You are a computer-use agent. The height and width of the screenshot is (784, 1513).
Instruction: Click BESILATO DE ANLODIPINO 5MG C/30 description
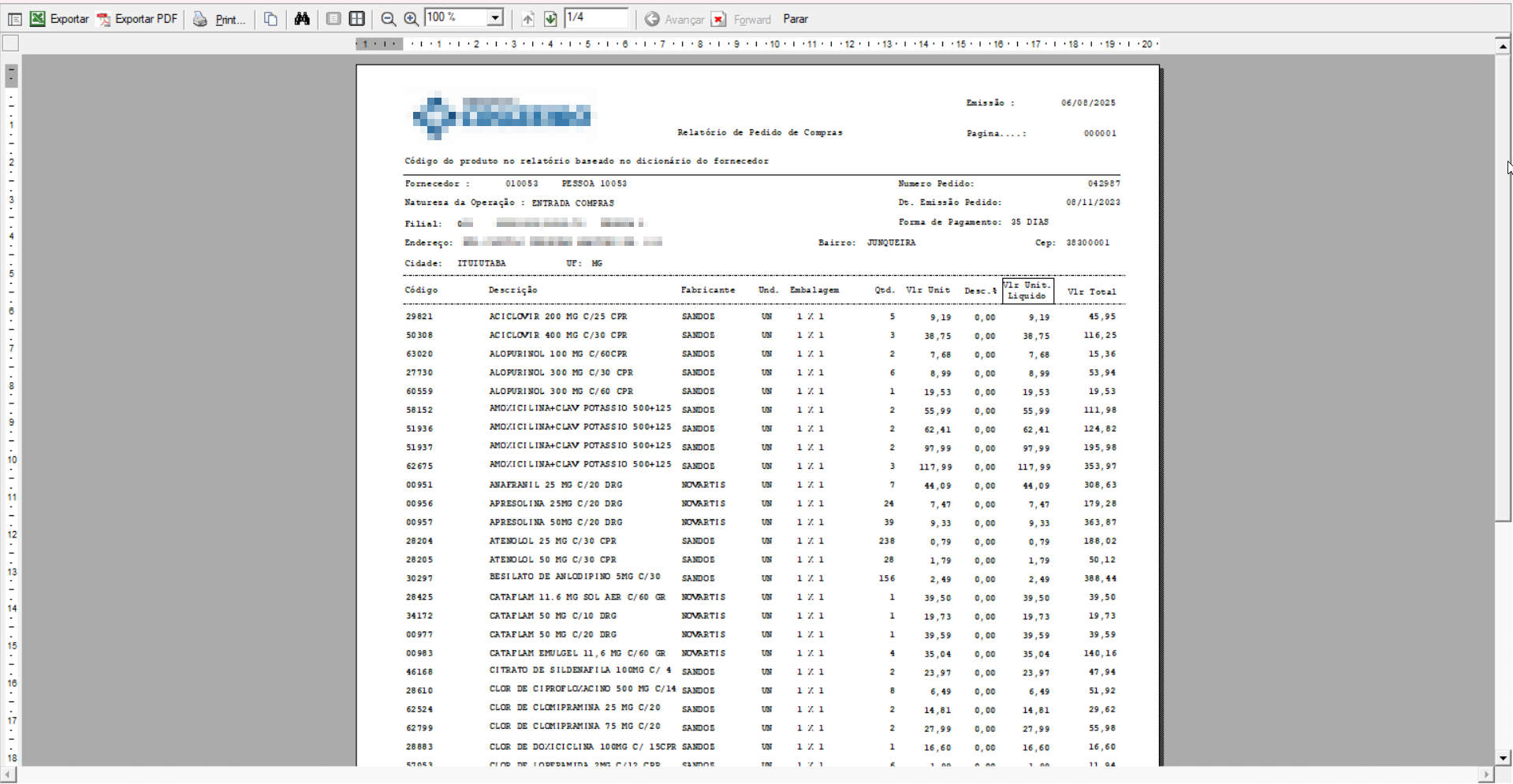[x=575, y=577]
